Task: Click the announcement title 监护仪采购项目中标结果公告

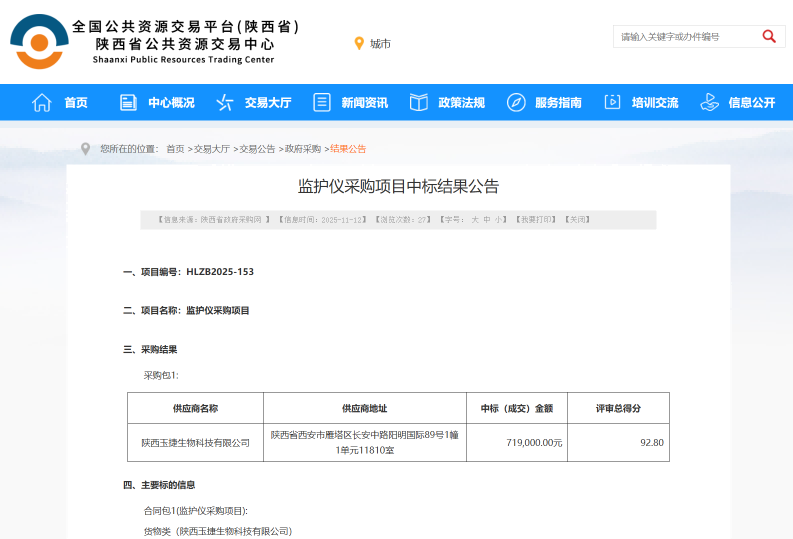Action: click(398, 187)
